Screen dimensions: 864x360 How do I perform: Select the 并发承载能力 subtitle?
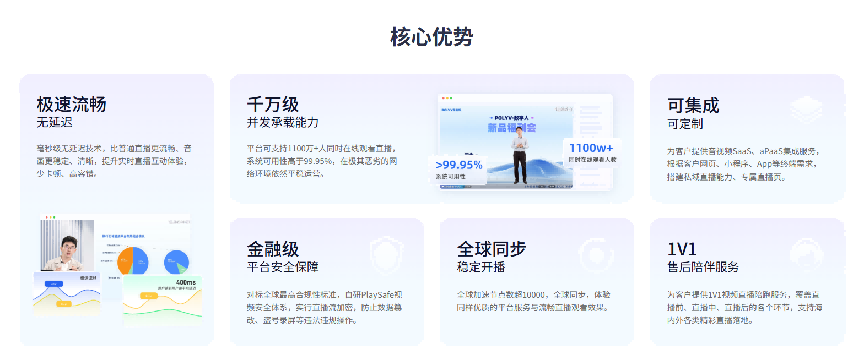[x=282, y=123]
